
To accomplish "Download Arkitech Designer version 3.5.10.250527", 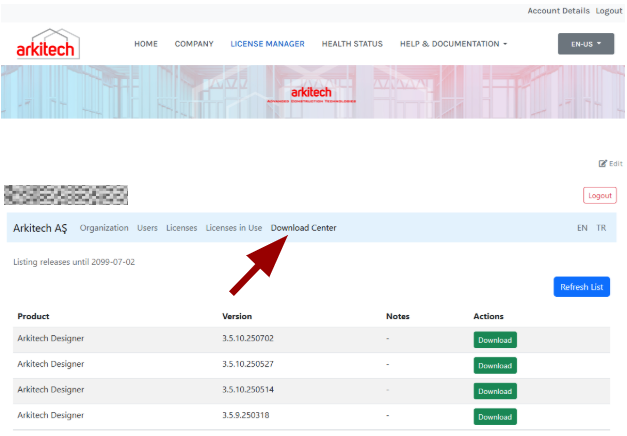I will click(495, 366).
